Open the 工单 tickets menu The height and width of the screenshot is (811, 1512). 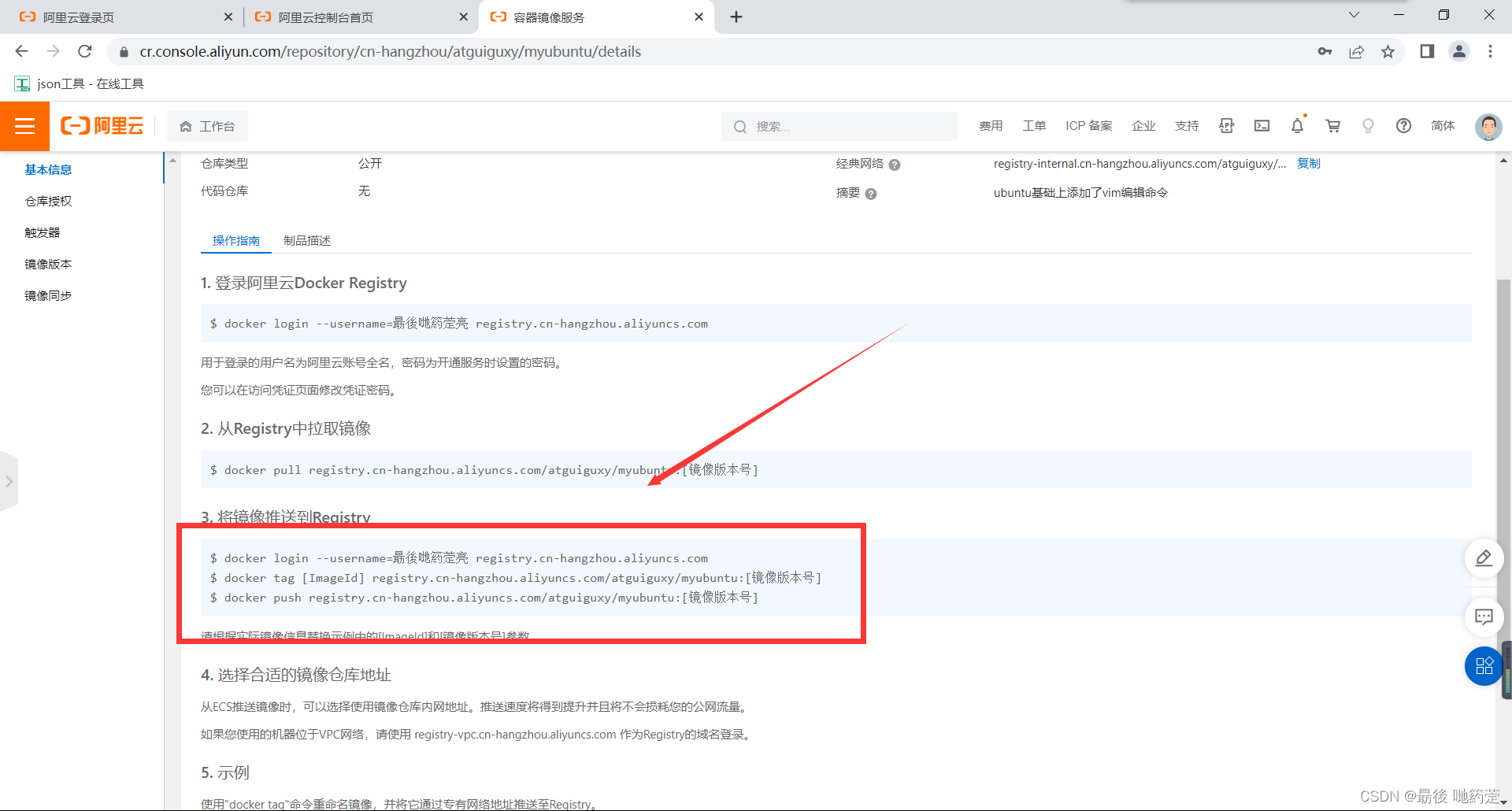tap(1034, 126)
